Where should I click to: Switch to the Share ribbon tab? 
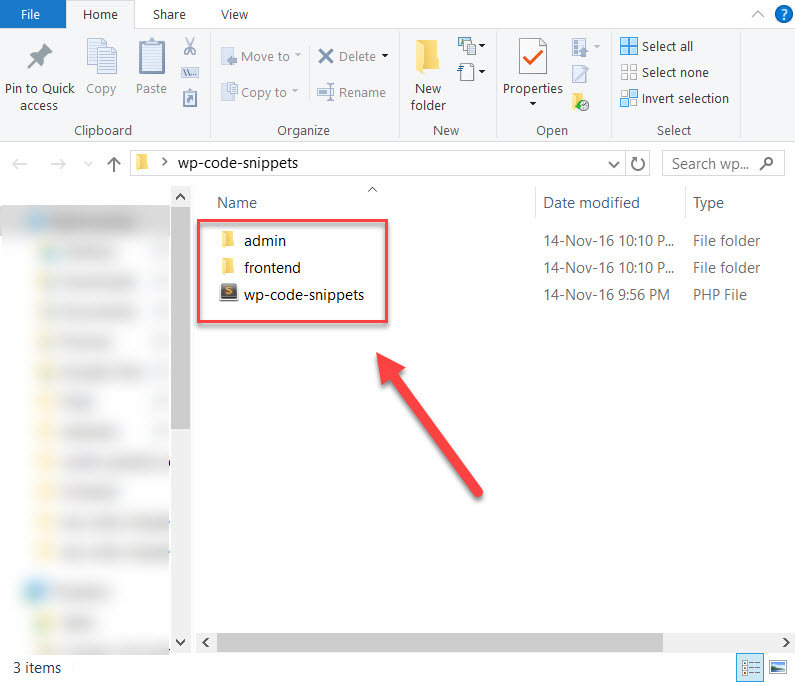pyautogui.click(x=169, y=14)
